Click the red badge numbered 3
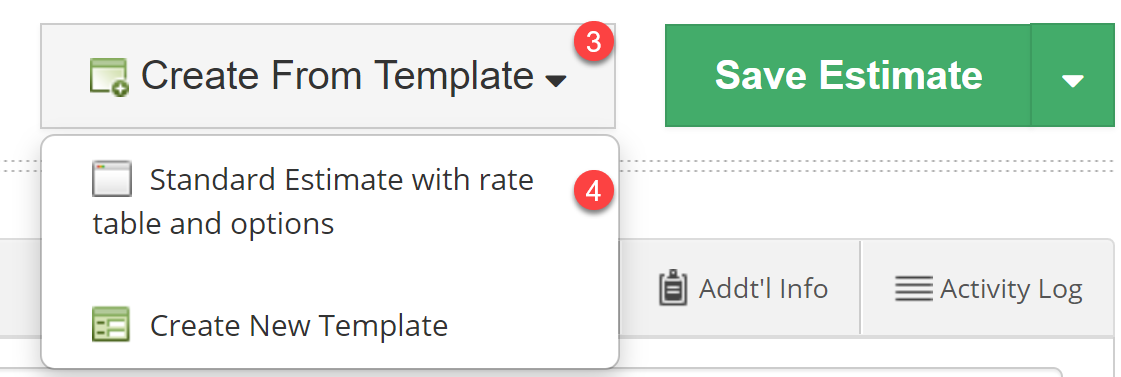 click(593, 42)
